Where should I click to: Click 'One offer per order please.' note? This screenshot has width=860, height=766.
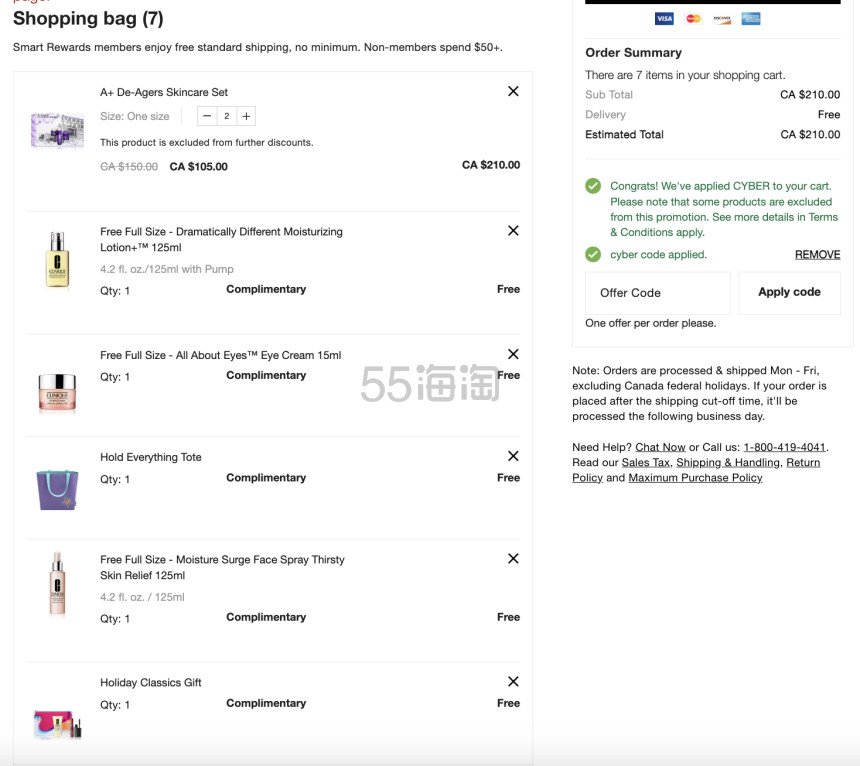pyautogui.click(x=650, y=323)
